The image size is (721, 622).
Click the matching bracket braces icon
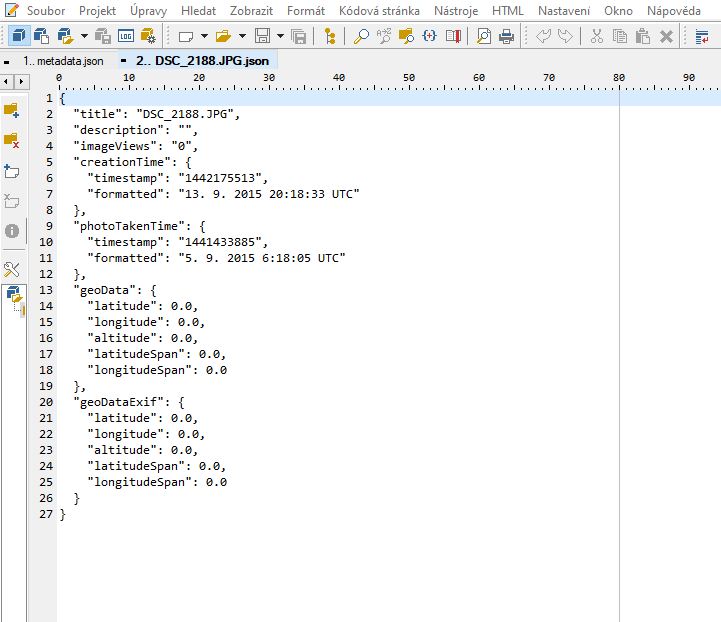[x=430, y=37]
